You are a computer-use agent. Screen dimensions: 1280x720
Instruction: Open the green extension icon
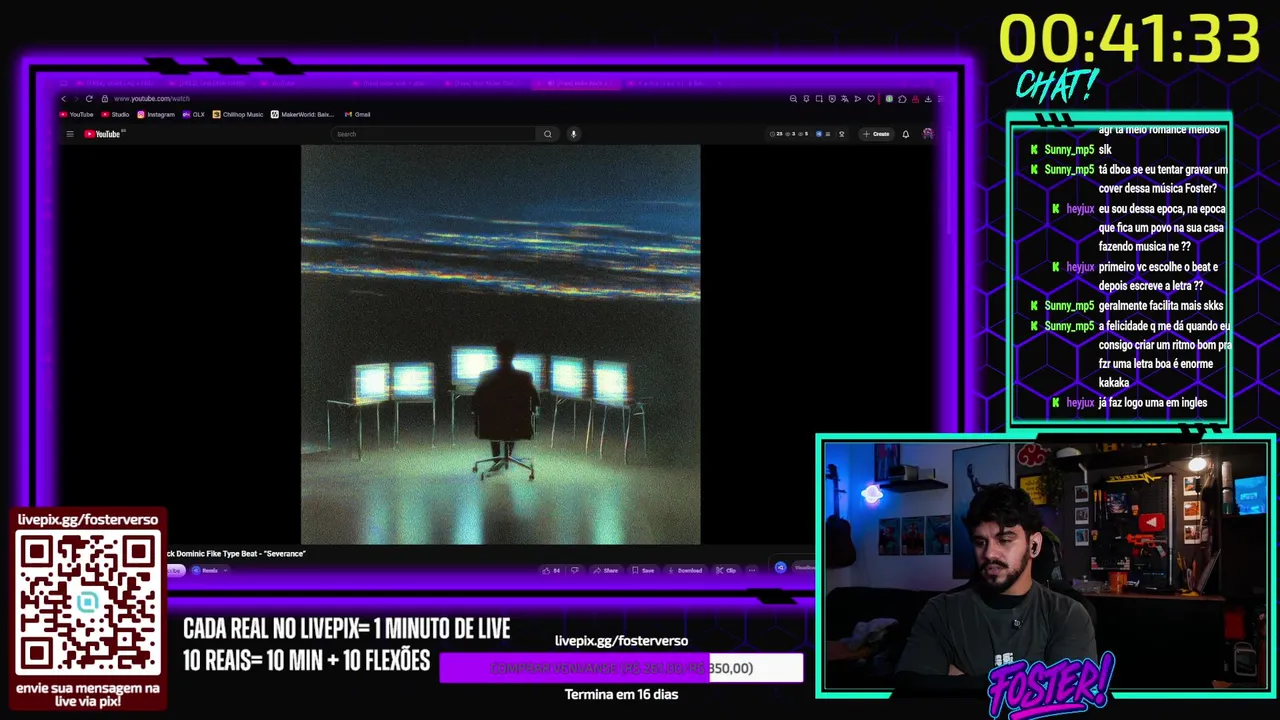tap(889, 99)
